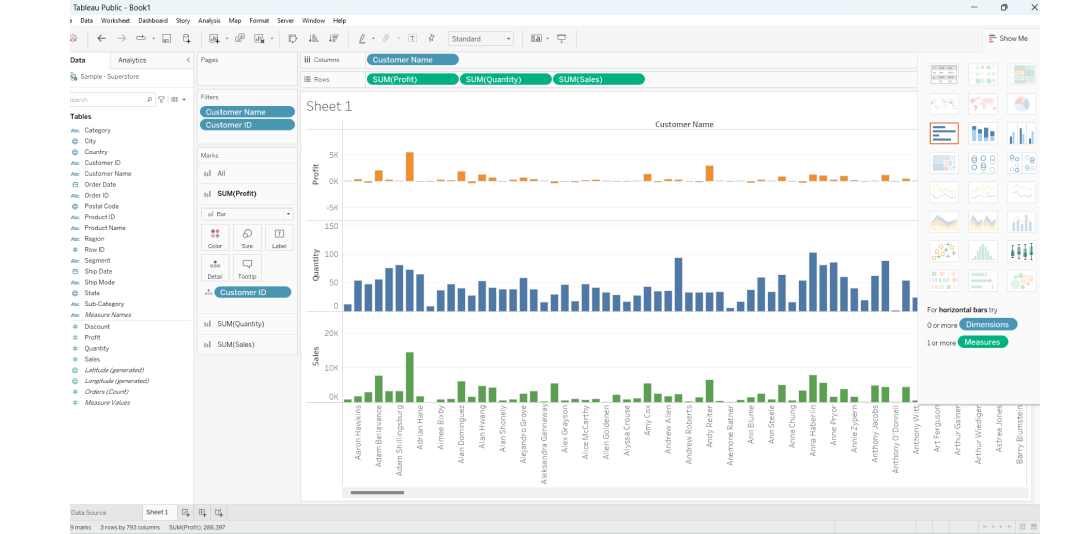The height and width of the screenshot is (534, 1076).
Task: Open the Tooltip card in Marks
Action: point(247,268)
